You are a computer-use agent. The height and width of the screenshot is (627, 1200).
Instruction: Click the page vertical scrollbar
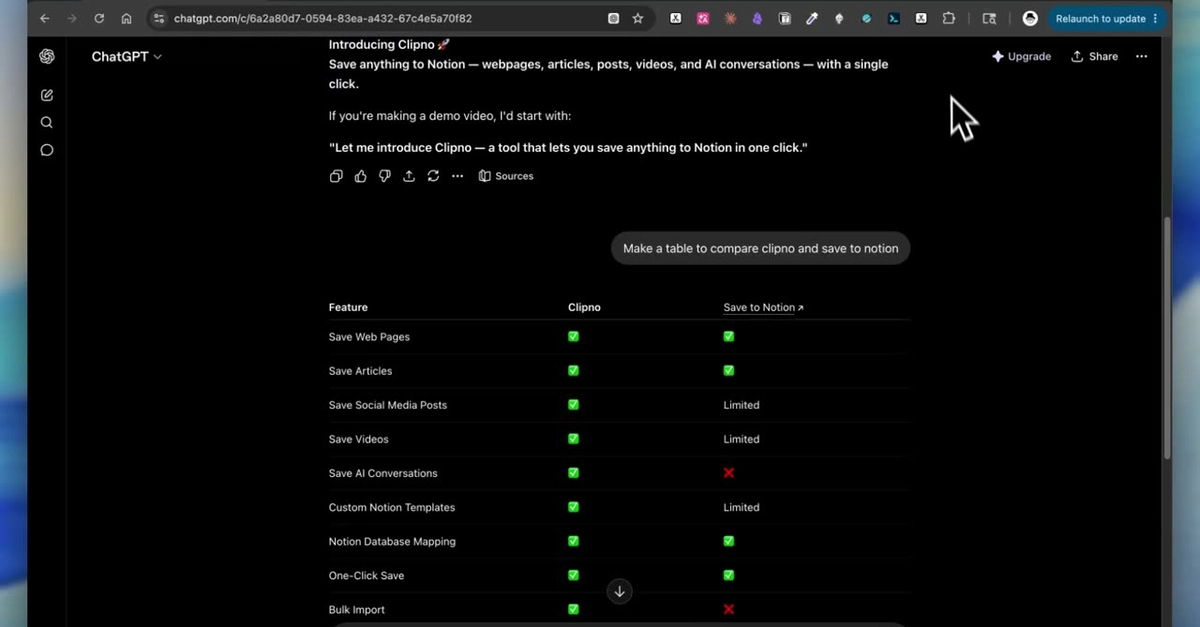pos(1167,336)
